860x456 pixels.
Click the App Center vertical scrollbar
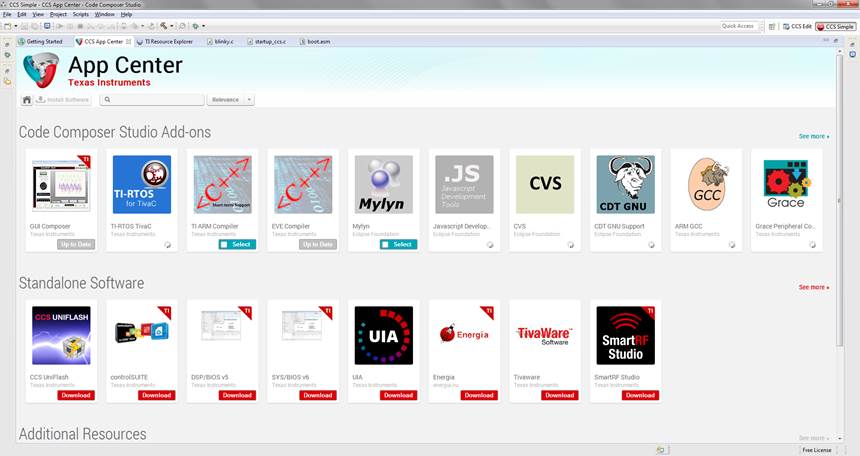840,200
